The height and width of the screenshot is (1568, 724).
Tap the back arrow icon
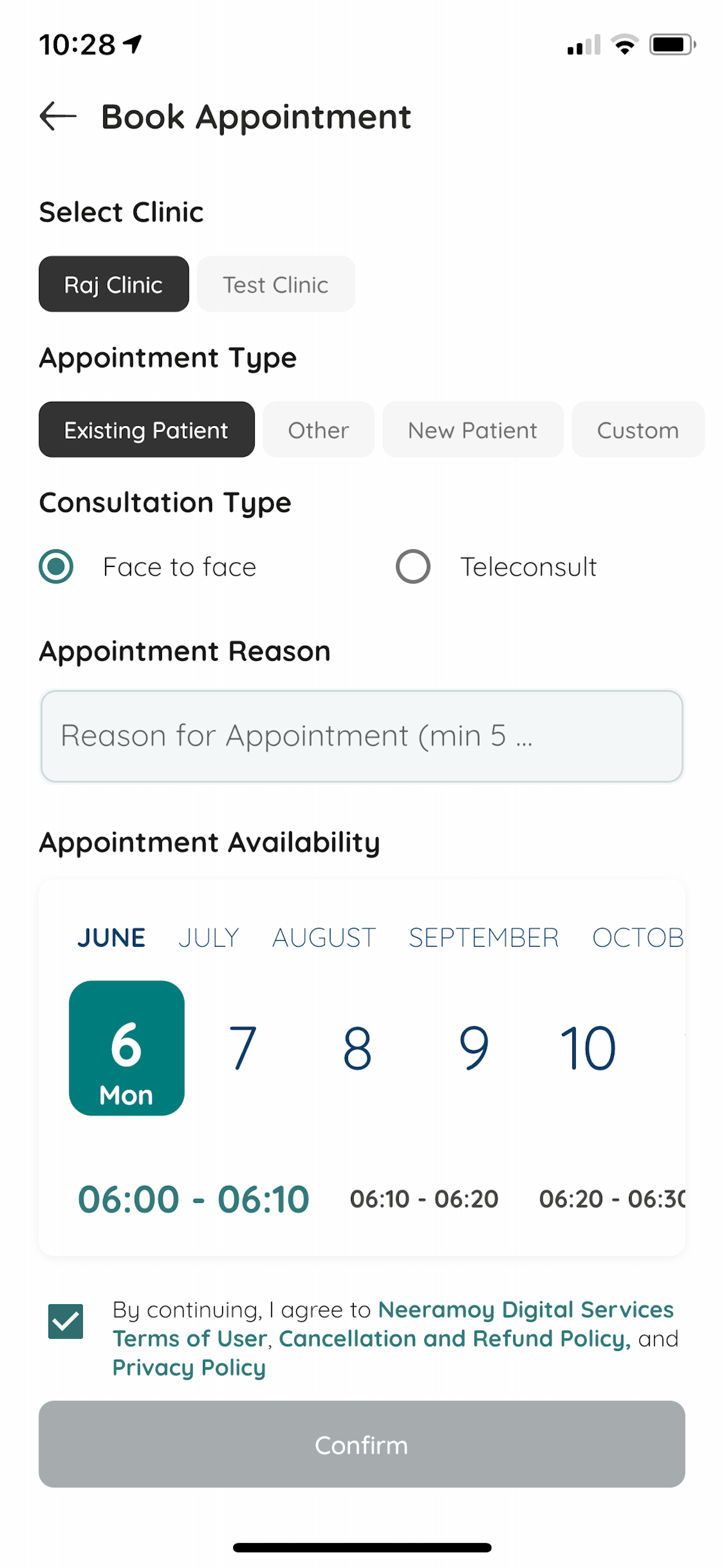58,116
